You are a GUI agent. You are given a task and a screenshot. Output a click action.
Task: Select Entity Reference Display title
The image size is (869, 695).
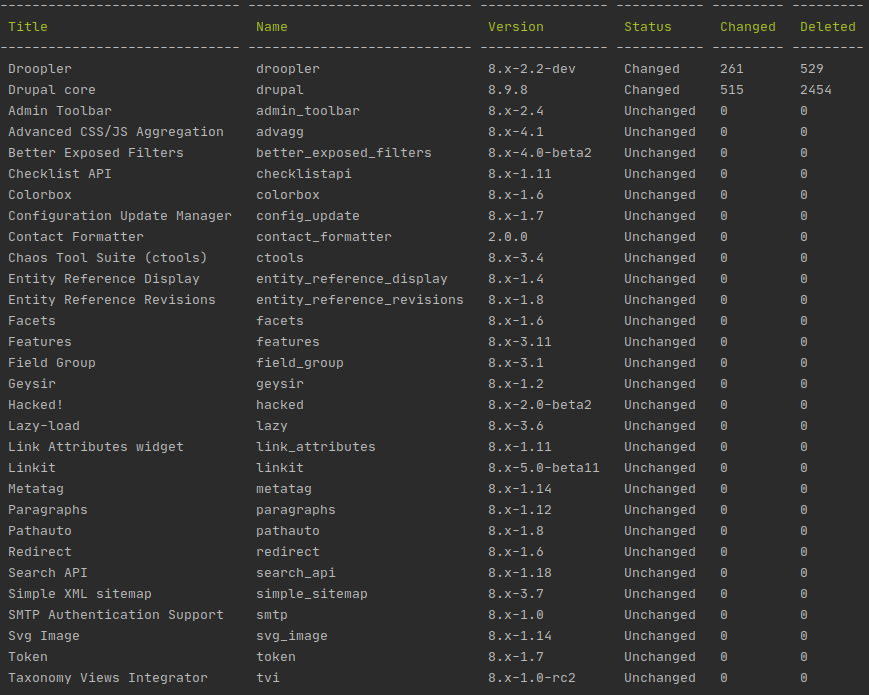(x=104, y=279)
